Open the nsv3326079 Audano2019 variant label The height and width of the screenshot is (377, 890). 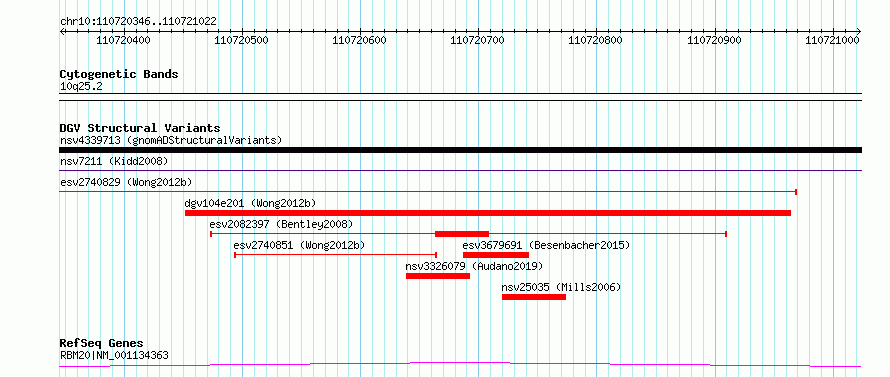[x=474, y=266]
